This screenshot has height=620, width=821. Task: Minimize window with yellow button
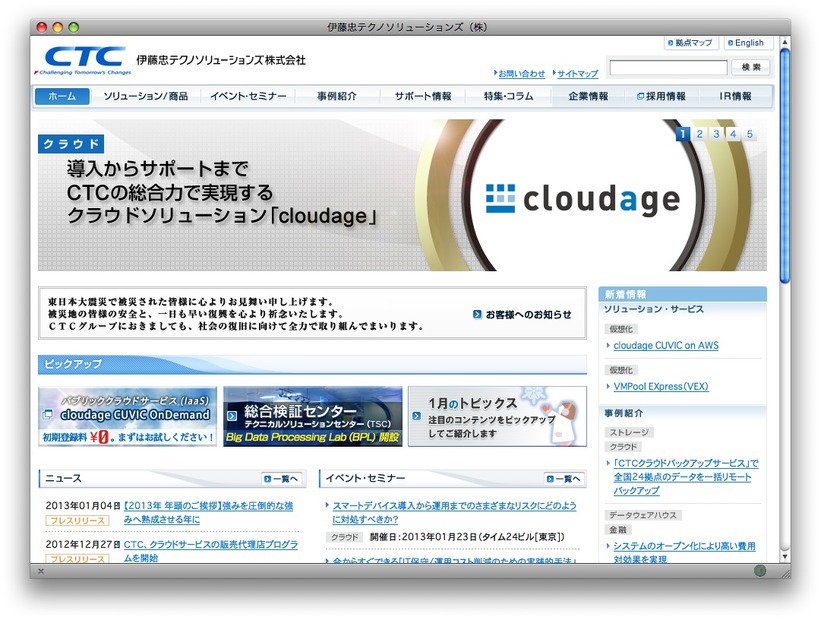pyautogui.click(x=58, y=27)
